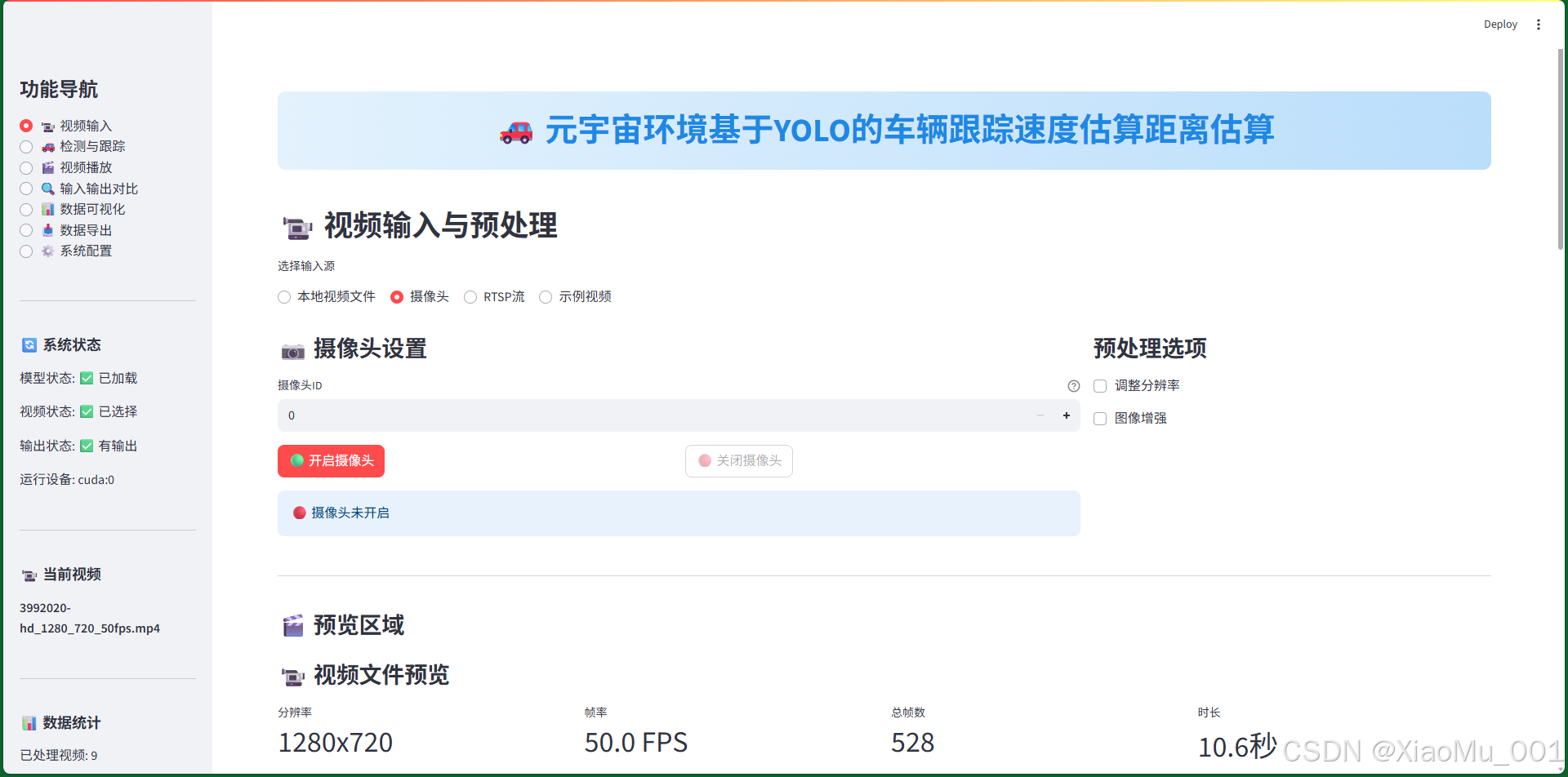Enable the 调整分辨率 checkbox
Viewport: 1568px width, 777px height.
(1100, 385)
